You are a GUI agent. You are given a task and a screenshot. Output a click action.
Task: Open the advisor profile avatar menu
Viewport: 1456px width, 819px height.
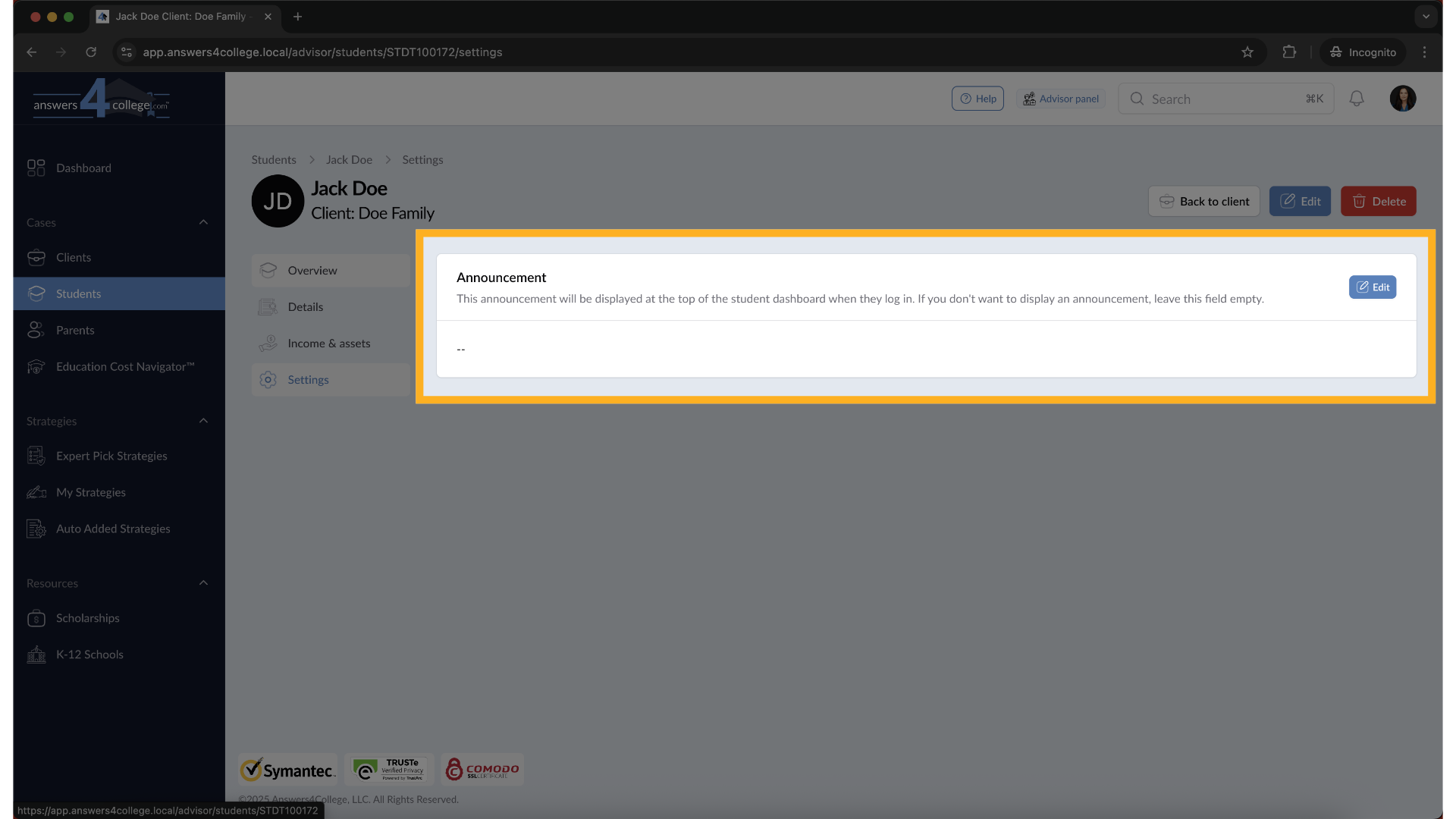pos(1404,99)
